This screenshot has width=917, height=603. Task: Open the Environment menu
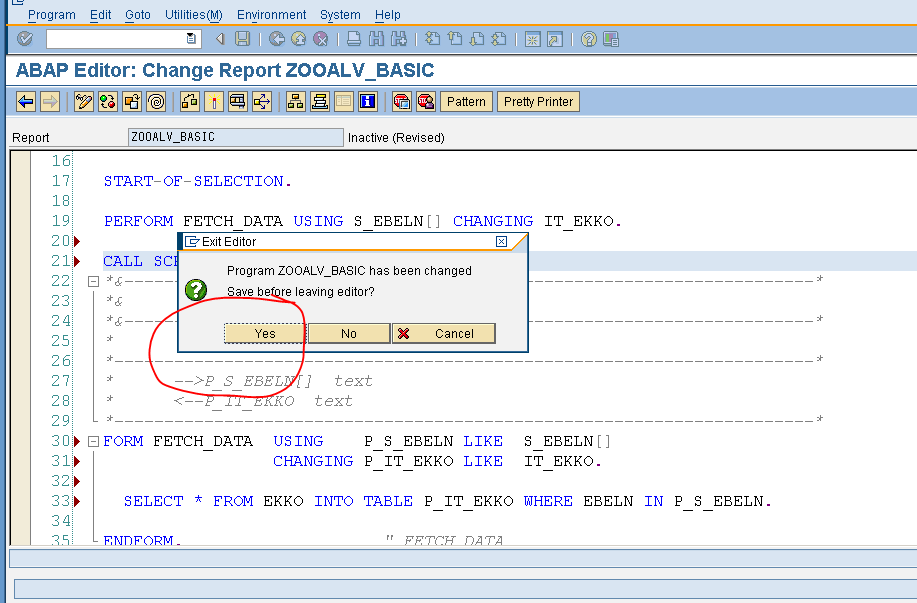click(271, 14)
